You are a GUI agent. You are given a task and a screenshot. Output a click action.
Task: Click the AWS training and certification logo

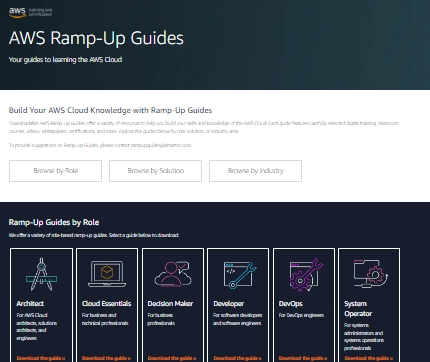(30, 12)
